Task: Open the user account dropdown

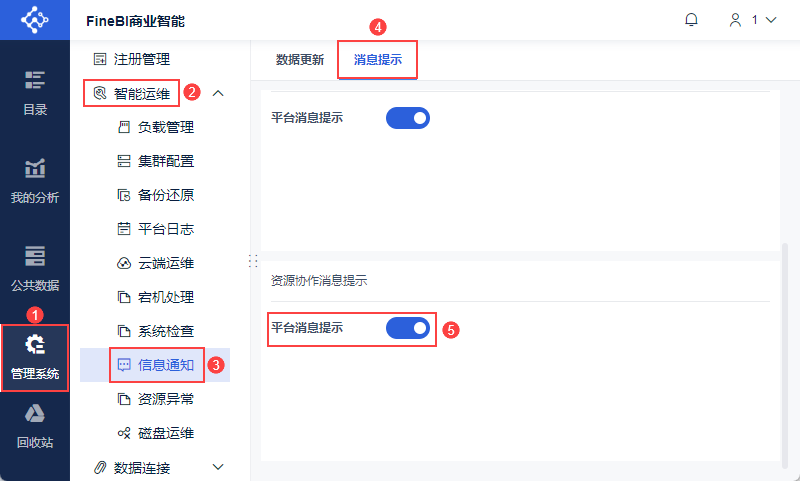Action: point(753,20)
